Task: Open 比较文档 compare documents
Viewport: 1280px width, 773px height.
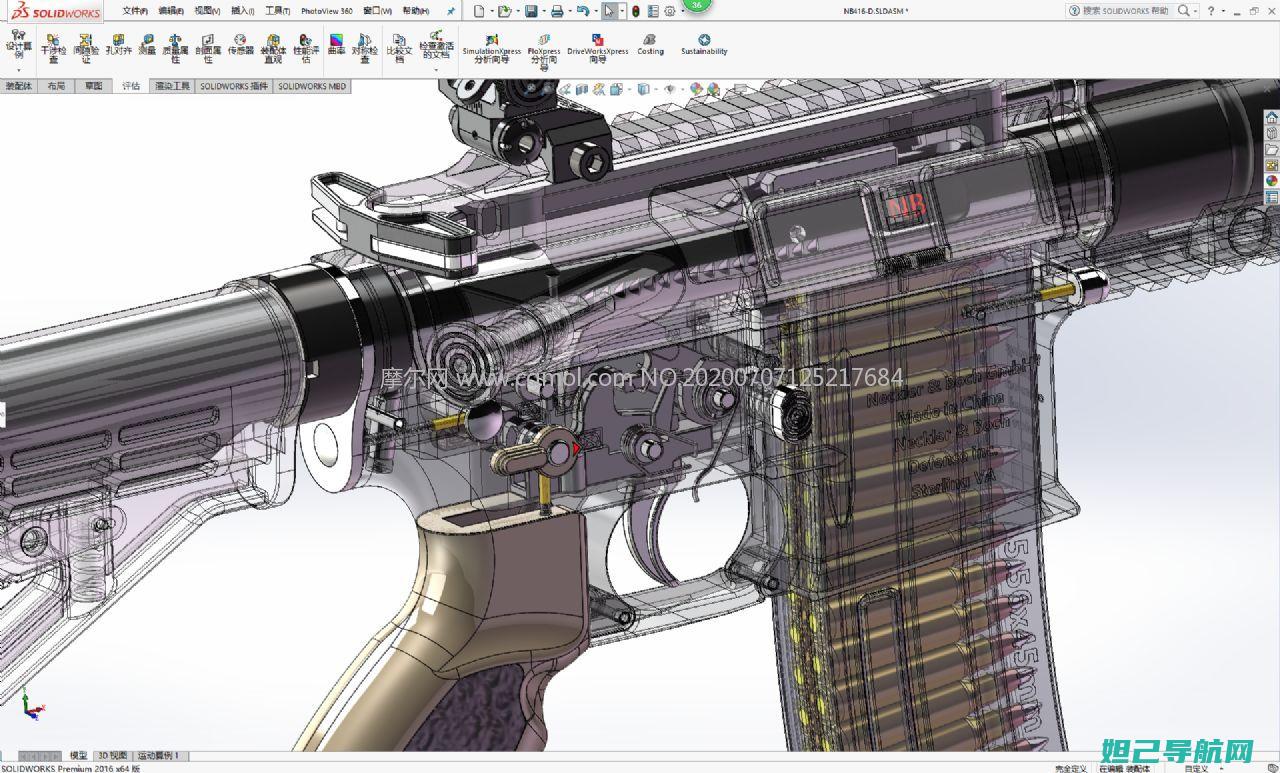Action: pyautogui.click(x=399, y=48)
